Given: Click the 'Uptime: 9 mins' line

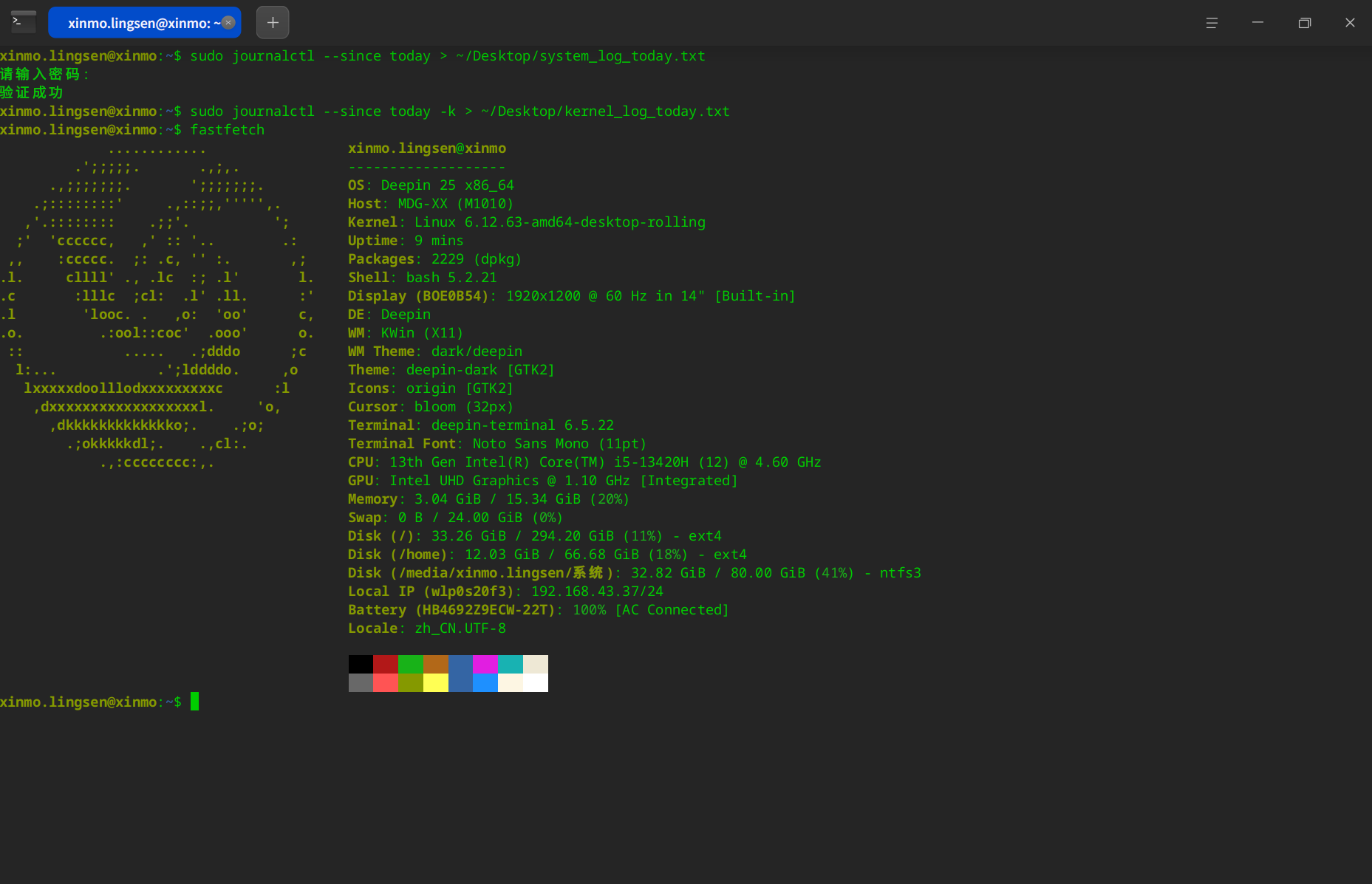Looking at the screenshot, I should point(406,241).
